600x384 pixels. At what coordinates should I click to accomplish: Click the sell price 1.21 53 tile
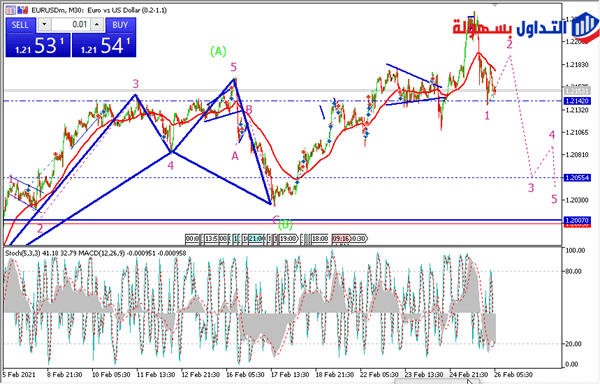[38, 45]
